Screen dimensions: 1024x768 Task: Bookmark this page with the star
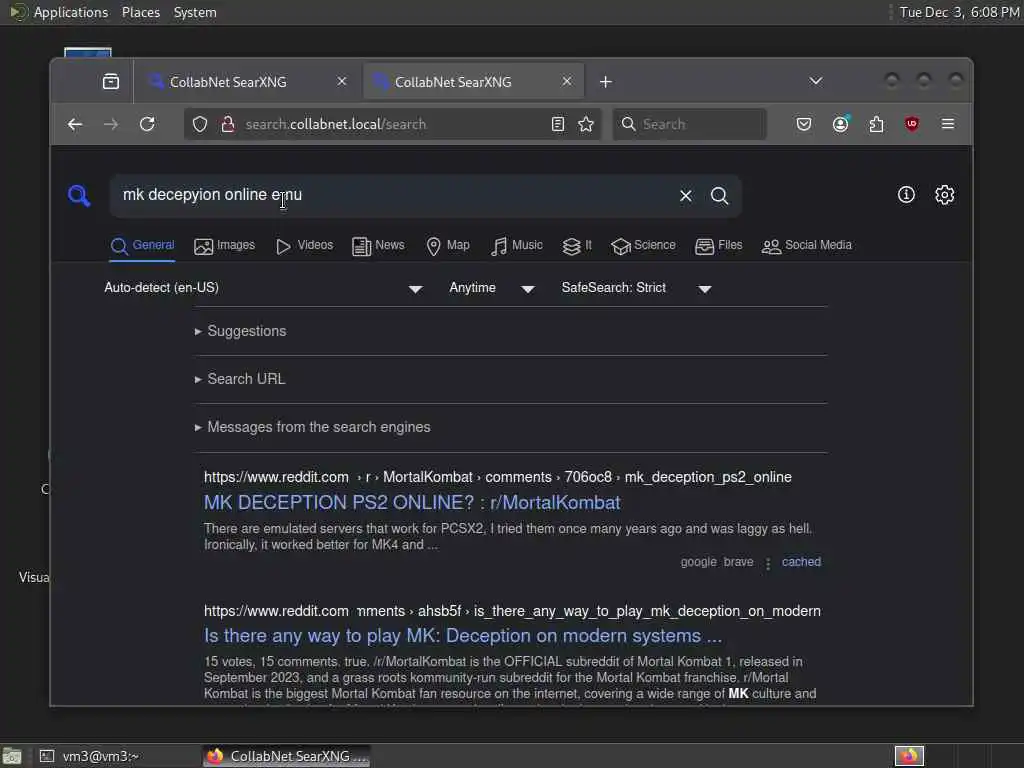point(586,124)
